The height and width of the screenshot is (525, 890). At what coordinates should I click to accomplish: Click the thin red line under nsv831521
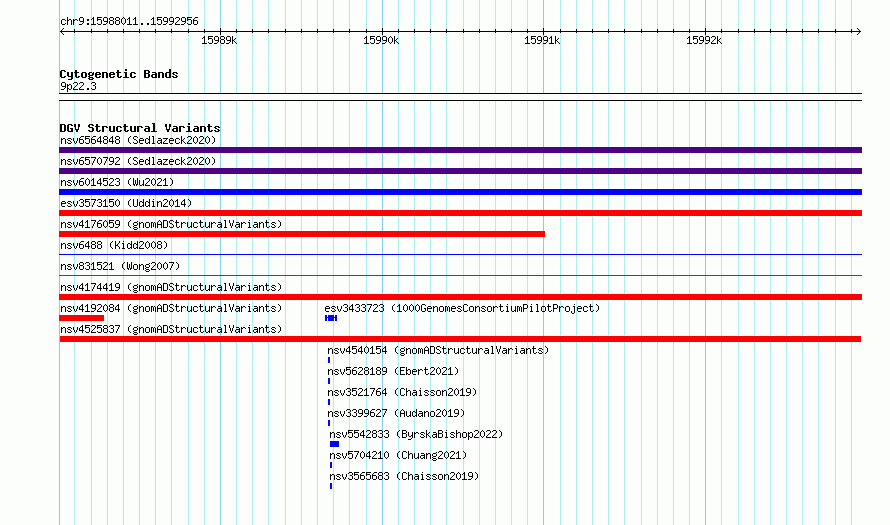[x=460, y=275]
